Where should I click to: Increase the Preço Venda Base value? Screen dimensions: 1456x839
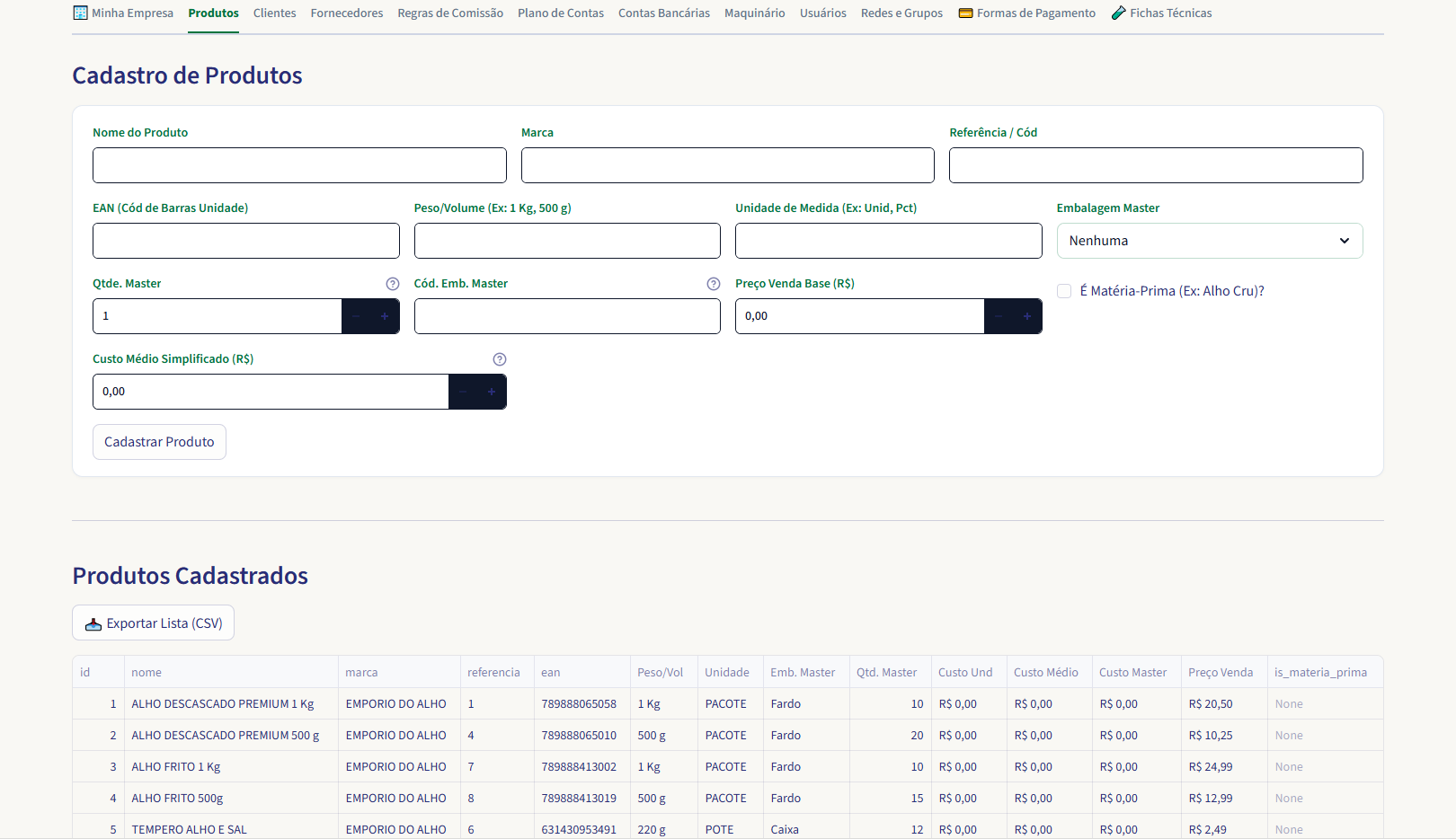(x=1027, y=316)
